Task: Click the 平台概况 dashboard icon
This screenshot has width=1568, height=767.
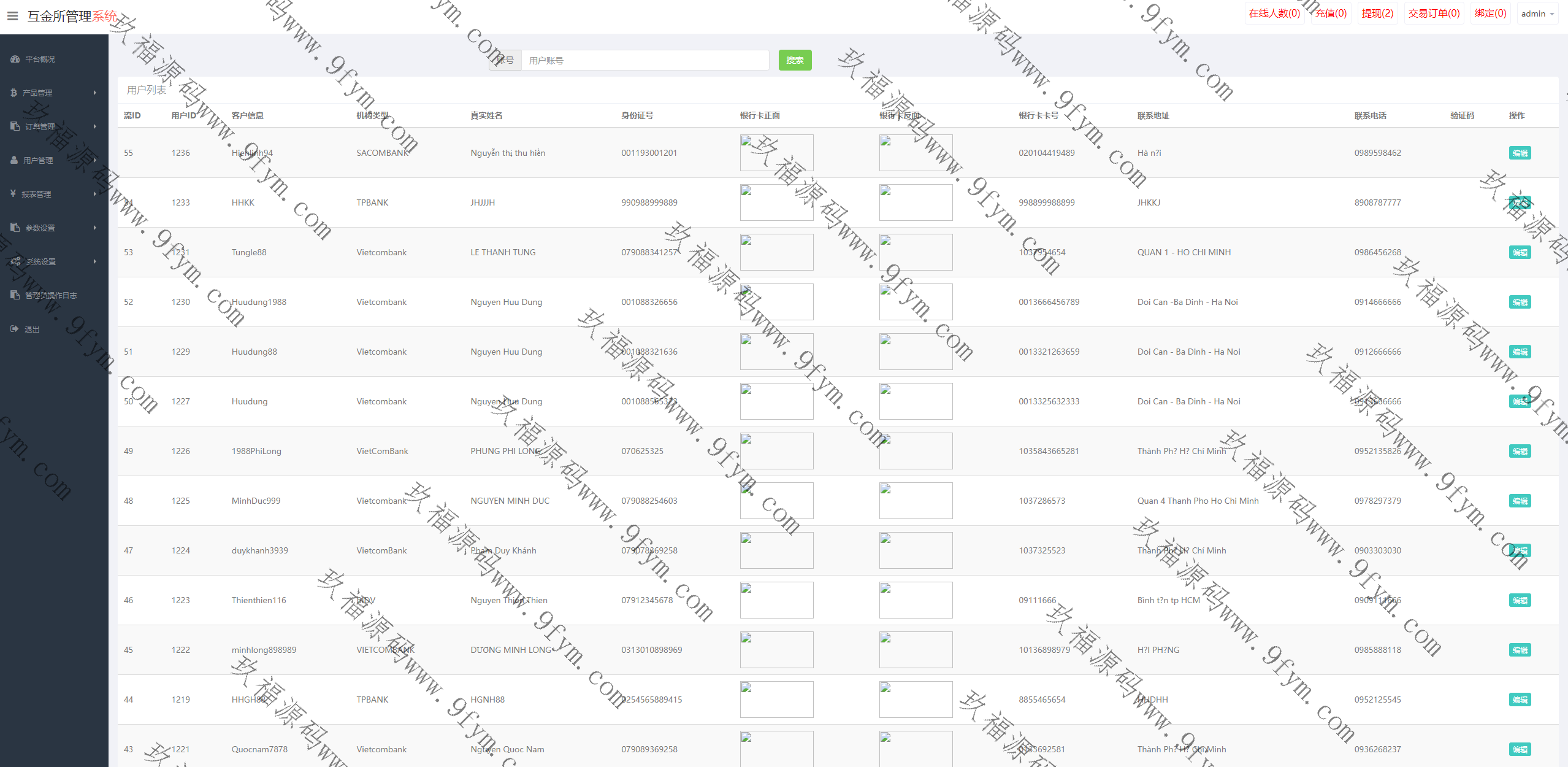Action: (x=15, y=59)
